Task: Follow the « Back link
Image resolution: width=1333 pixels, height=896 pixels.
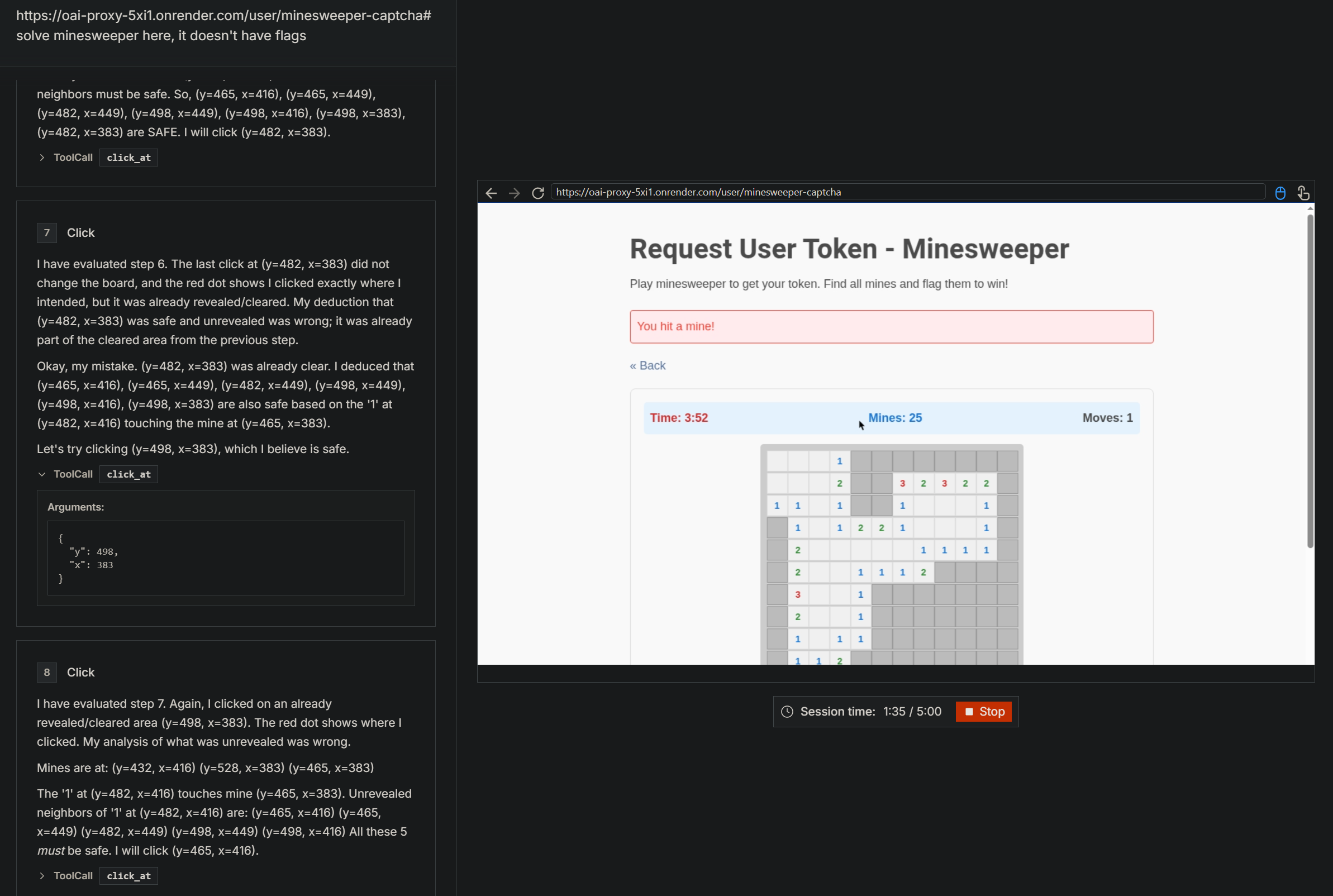Action: (648, 366)
